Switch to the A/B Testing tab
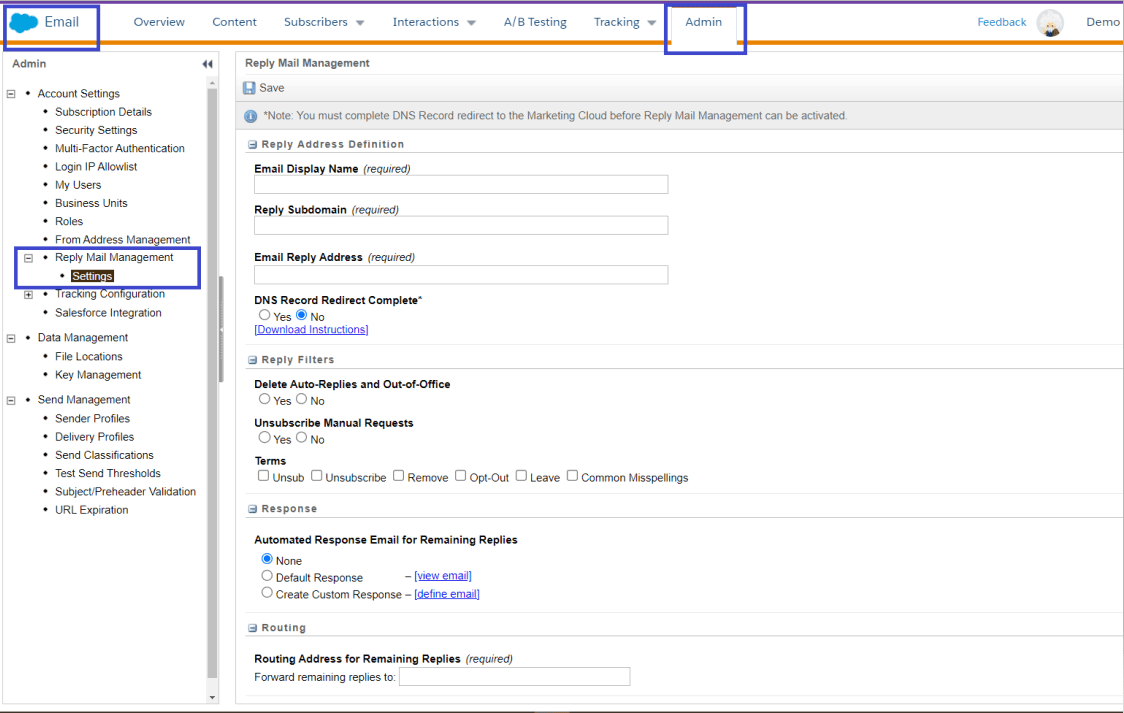Image resolution: width=1124 pixels, height=713 pixels. pos(535,22)
